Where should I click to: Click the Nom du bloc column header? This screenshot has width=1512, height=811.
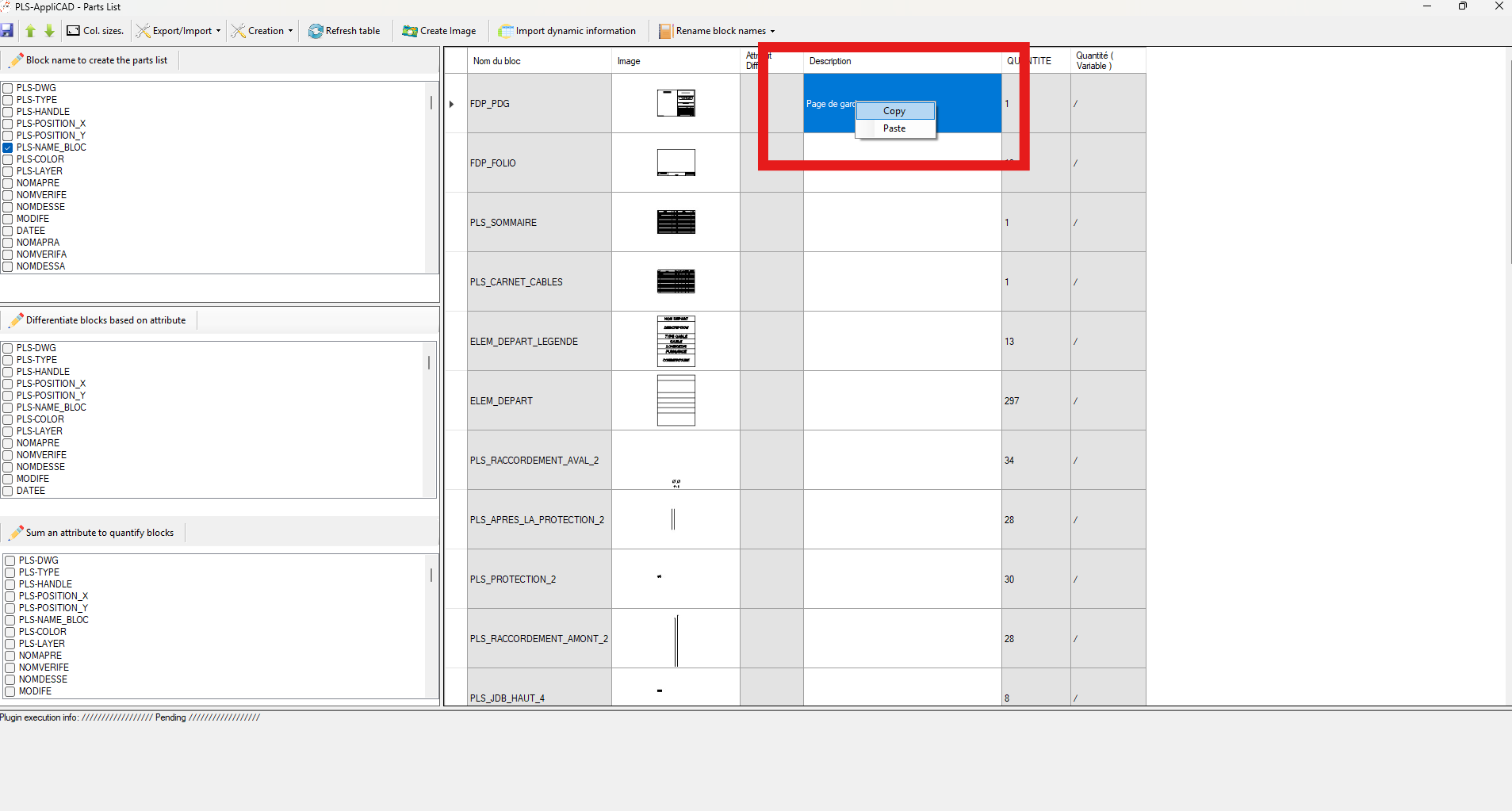496,61
